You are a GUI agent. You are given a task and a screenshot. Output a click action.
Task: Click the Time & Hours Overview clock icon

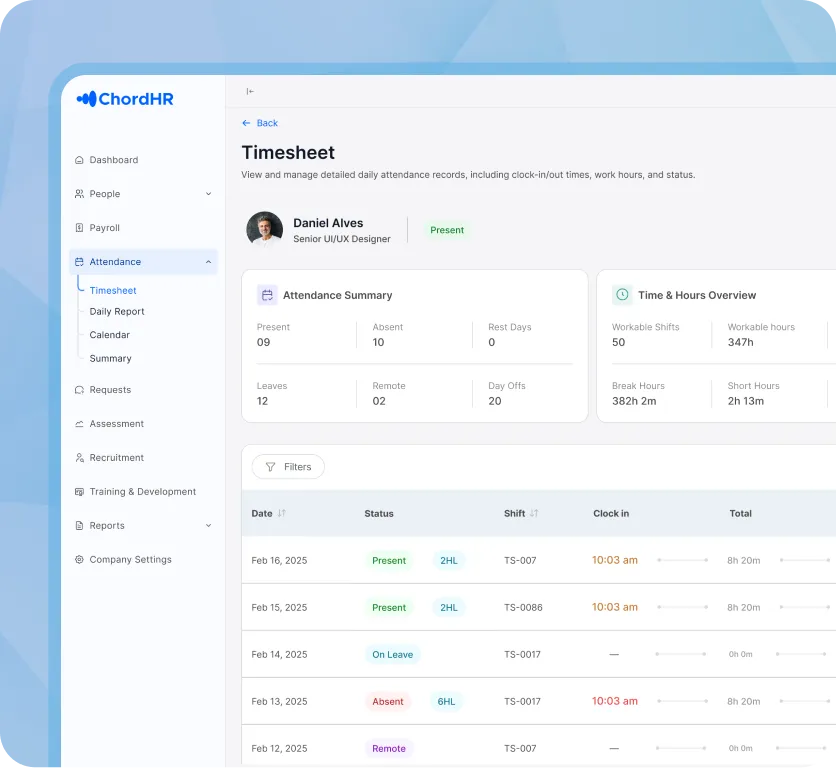622,295
